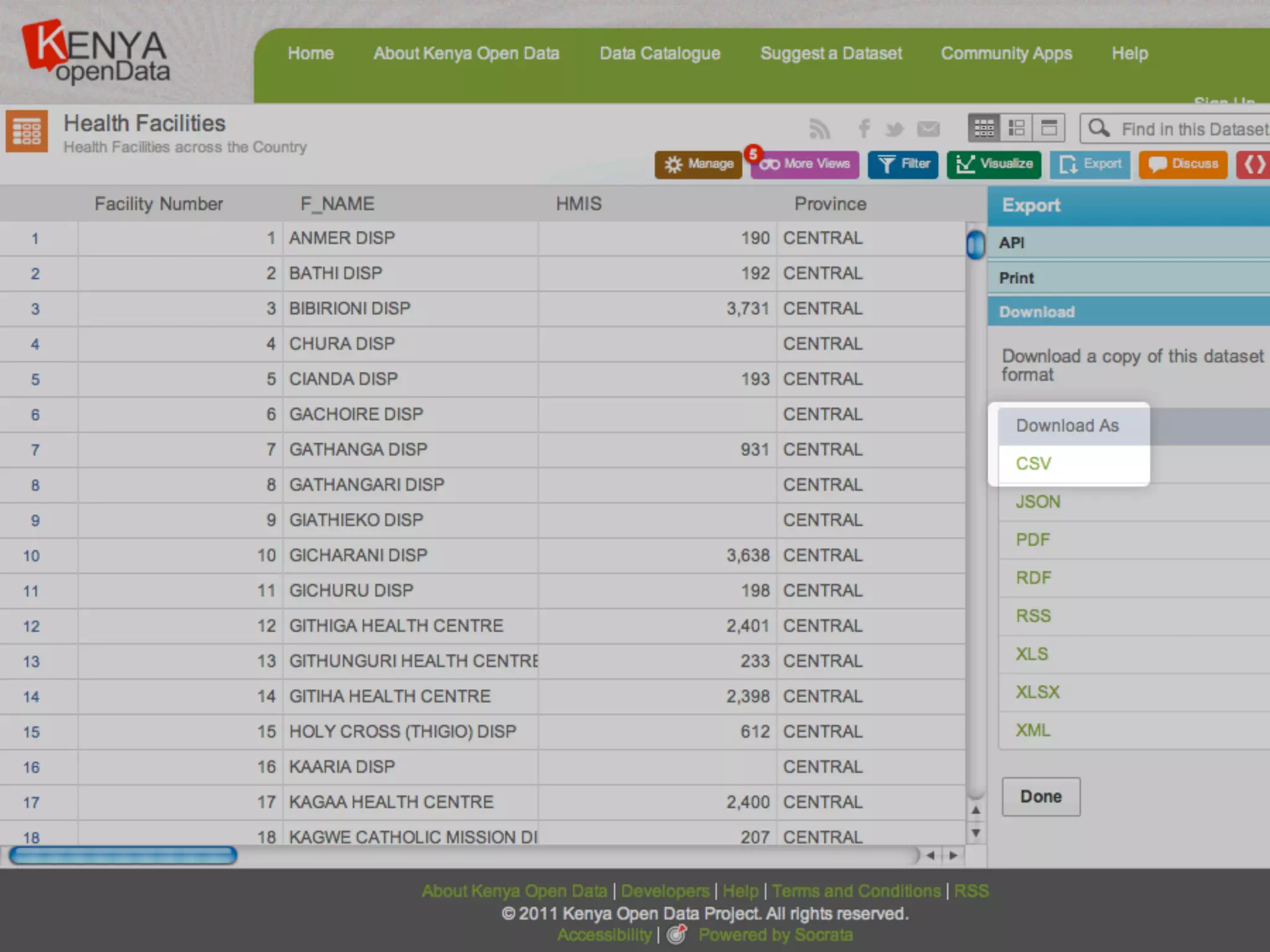Viewport: 1270px width, 952px height.
Task: Click the Health Facilities dataset table icon
Action: click(27, 131)
